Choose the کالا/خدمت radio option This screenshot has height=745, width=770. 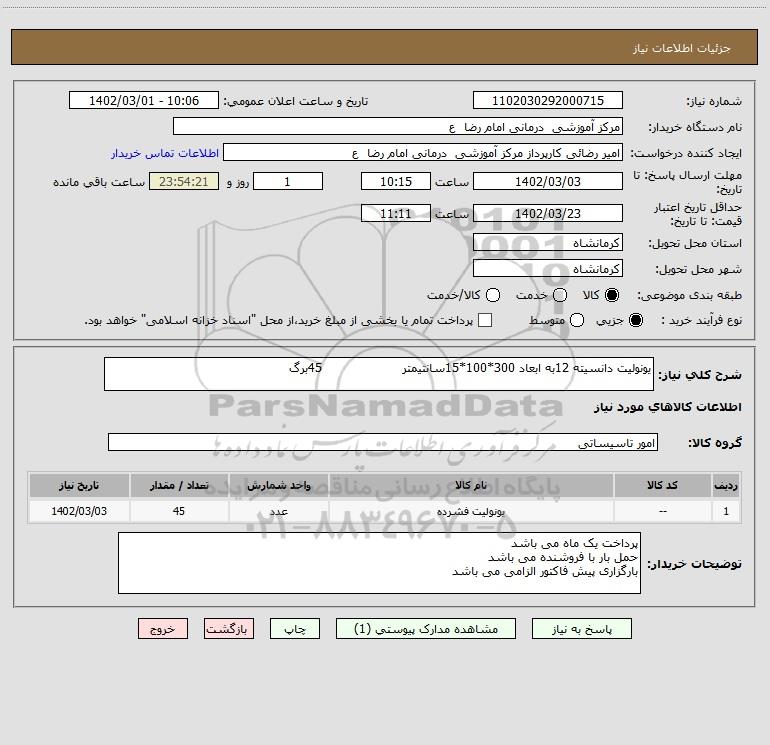tap(493, 295)
